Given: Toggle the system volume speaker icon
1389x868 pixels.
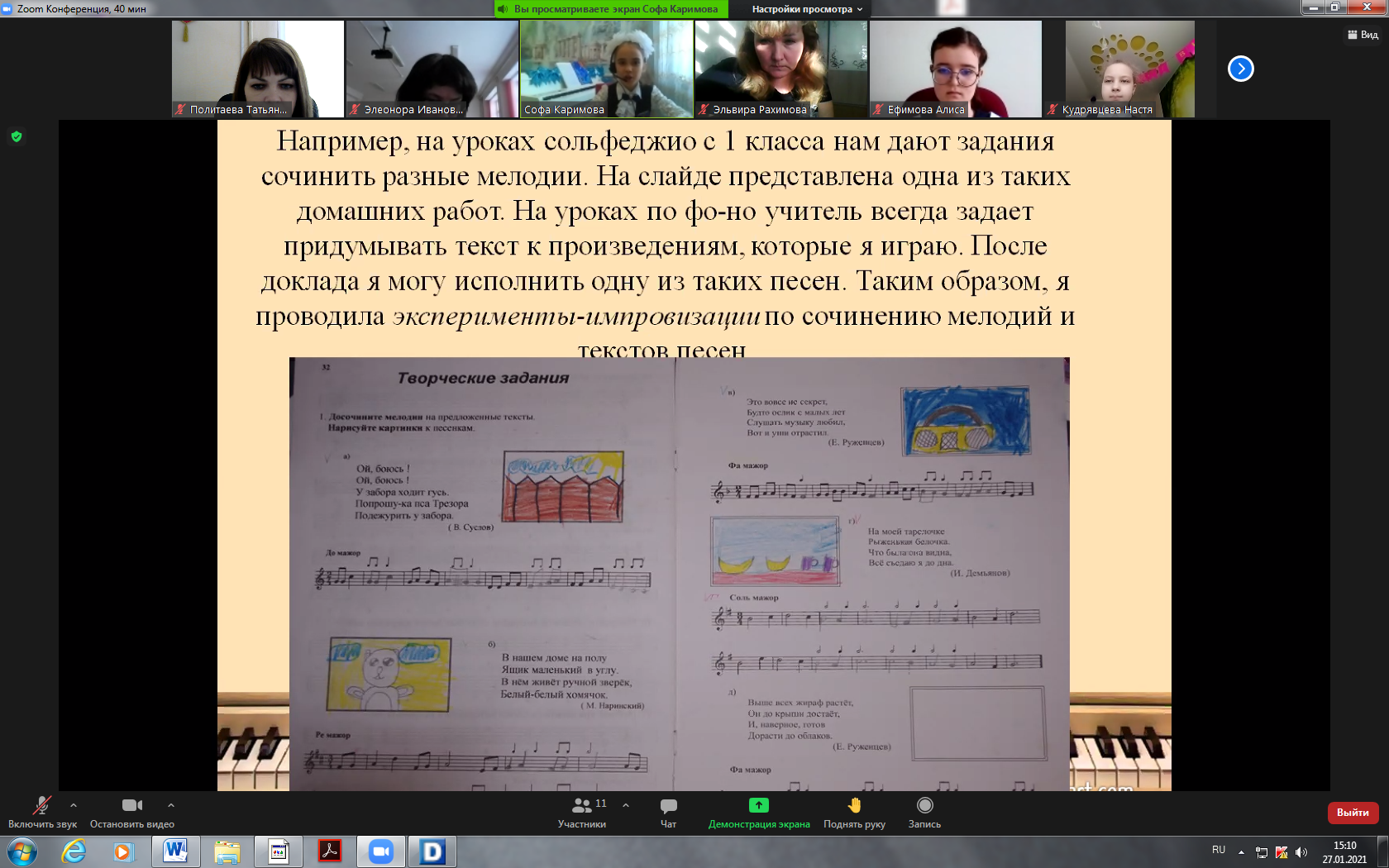Looking at the screenshot, I should [1301, 852].
